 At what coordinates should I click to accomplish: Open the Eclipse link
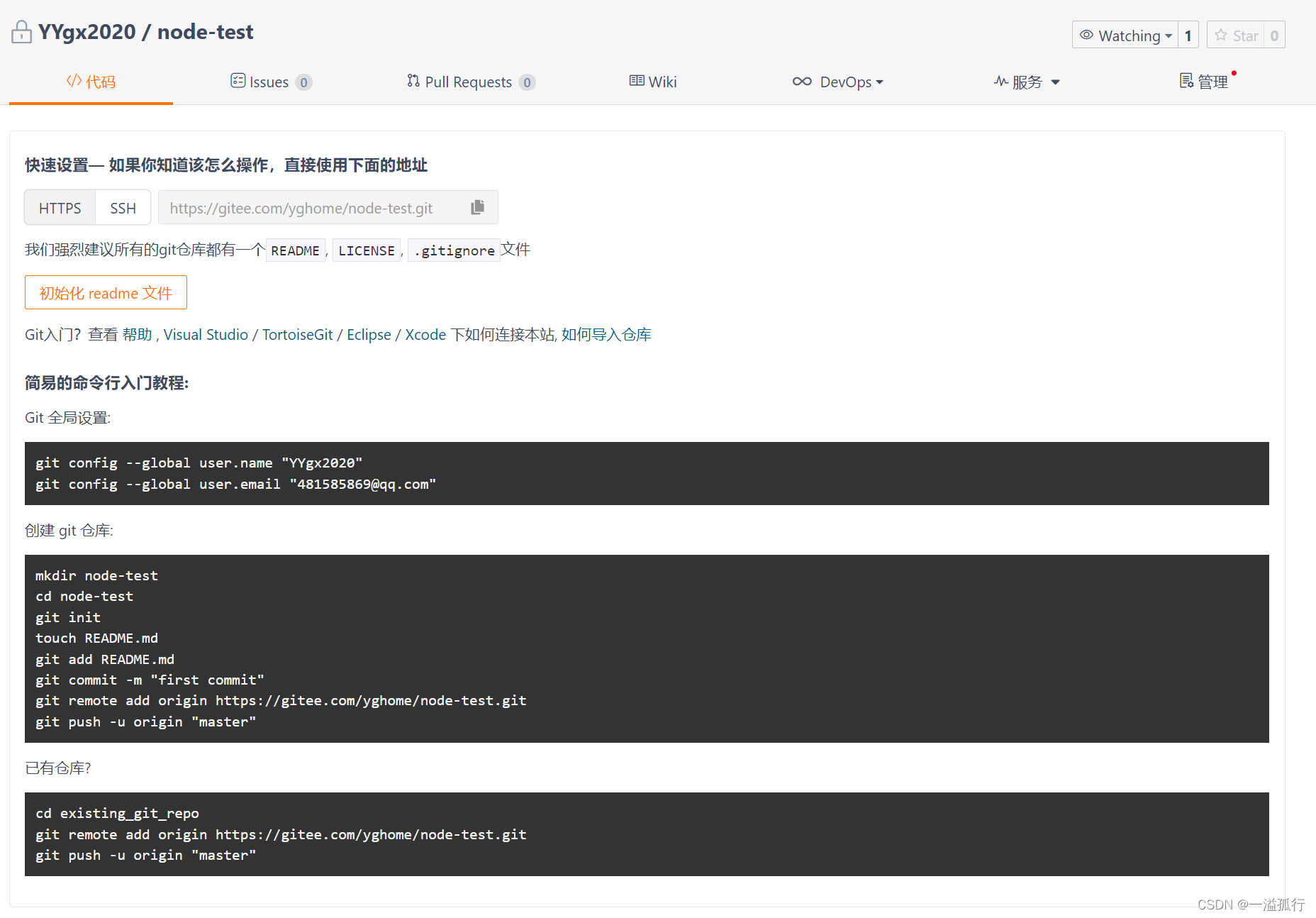369,334
